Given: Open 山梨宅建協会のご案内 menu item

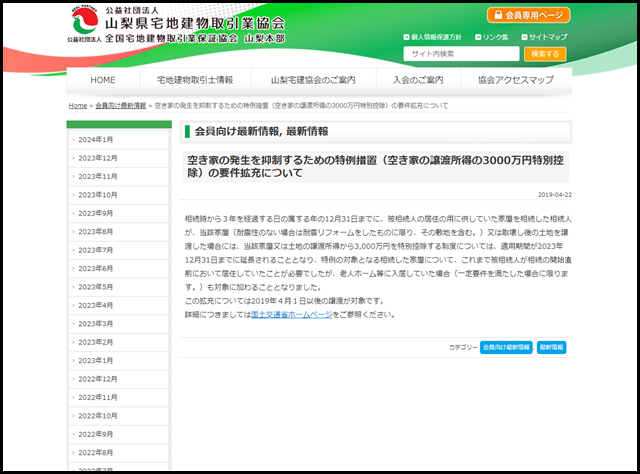Looking at the screenshot, I should click(313, 80).
